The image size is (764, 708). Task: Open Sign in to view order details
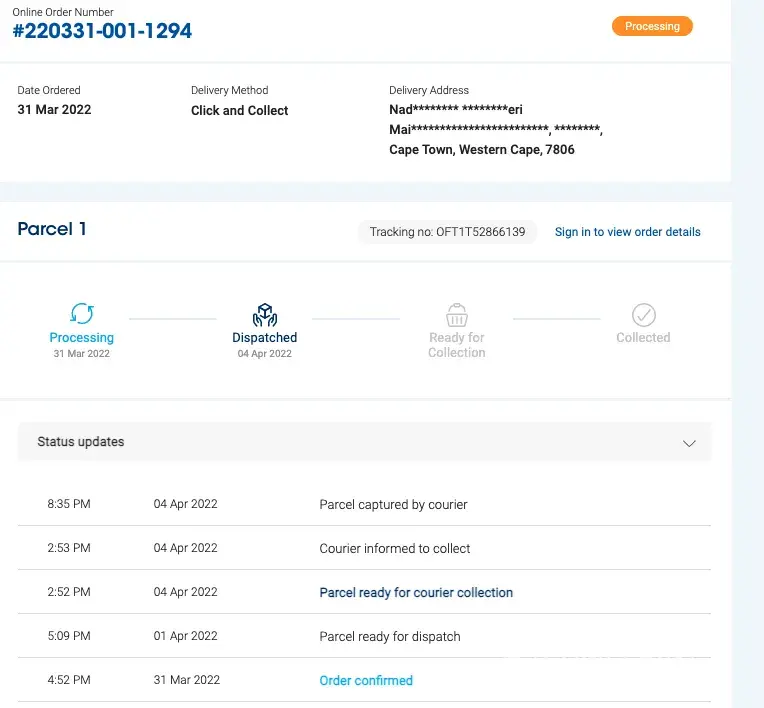627,232
